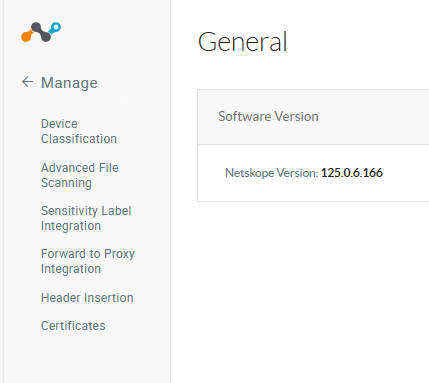Select version number 125.0.6.166
This screenshot has width=429, height=383.
(x=352, y=173)
